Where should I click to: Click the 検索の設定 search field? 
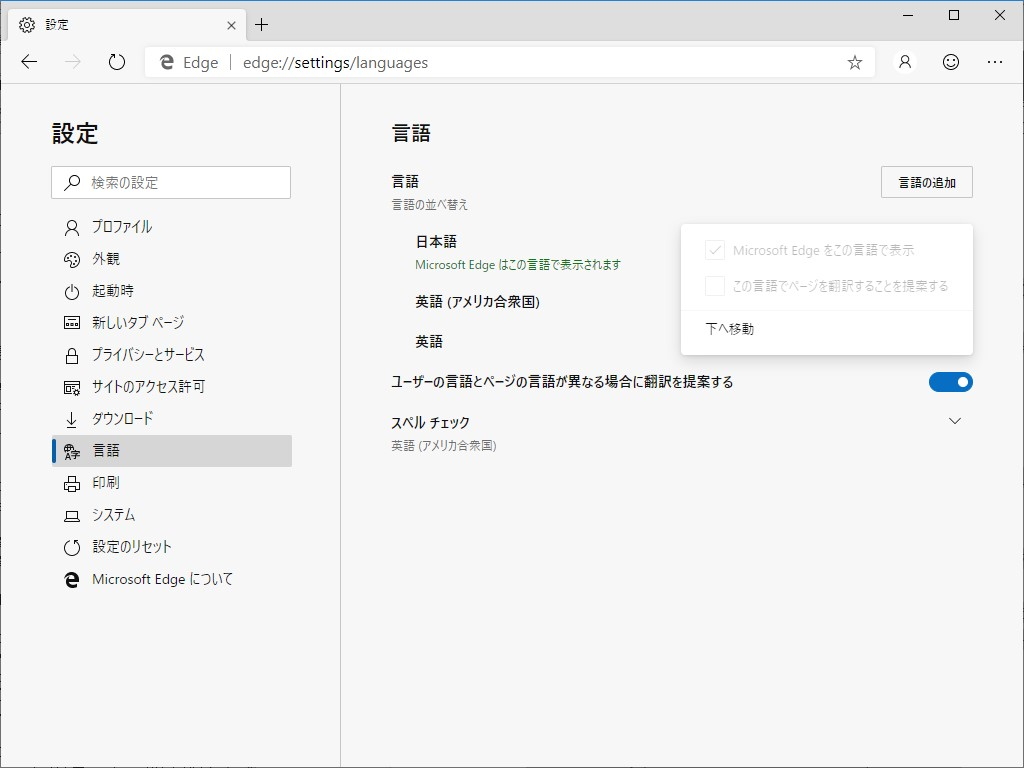click(170, 182)
